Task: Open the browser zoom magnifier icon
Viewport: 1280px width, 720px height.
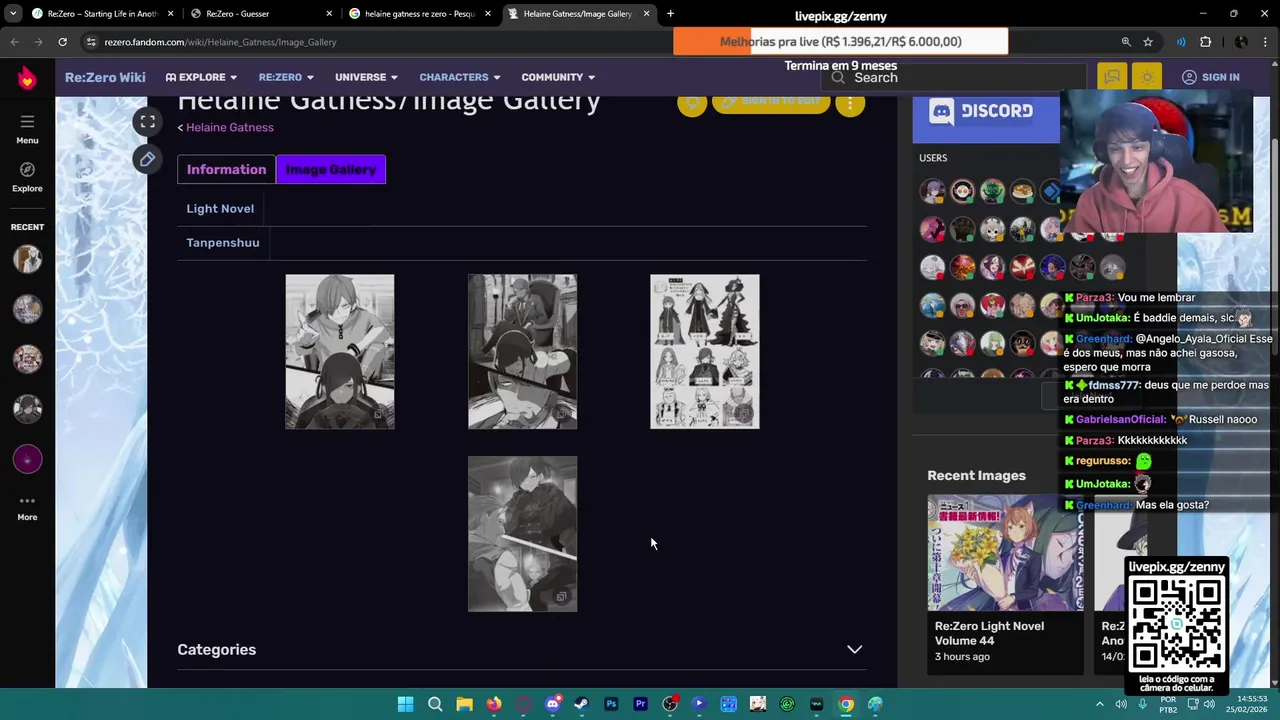Action: [1126, 42]
